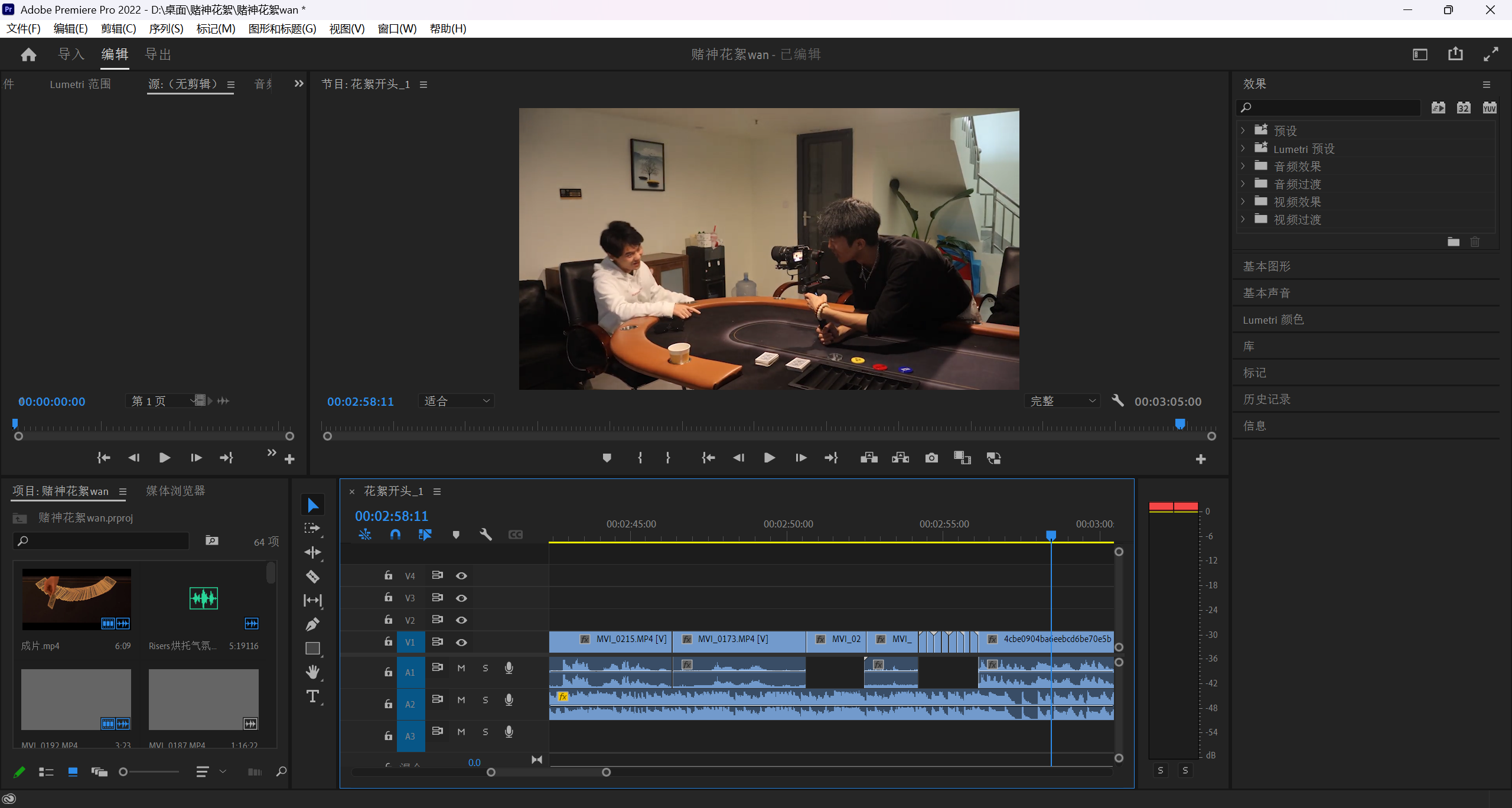Click New Custom Bin in Effects panel
This screenshot has height=808, width=1512.
pos(1454,242)
